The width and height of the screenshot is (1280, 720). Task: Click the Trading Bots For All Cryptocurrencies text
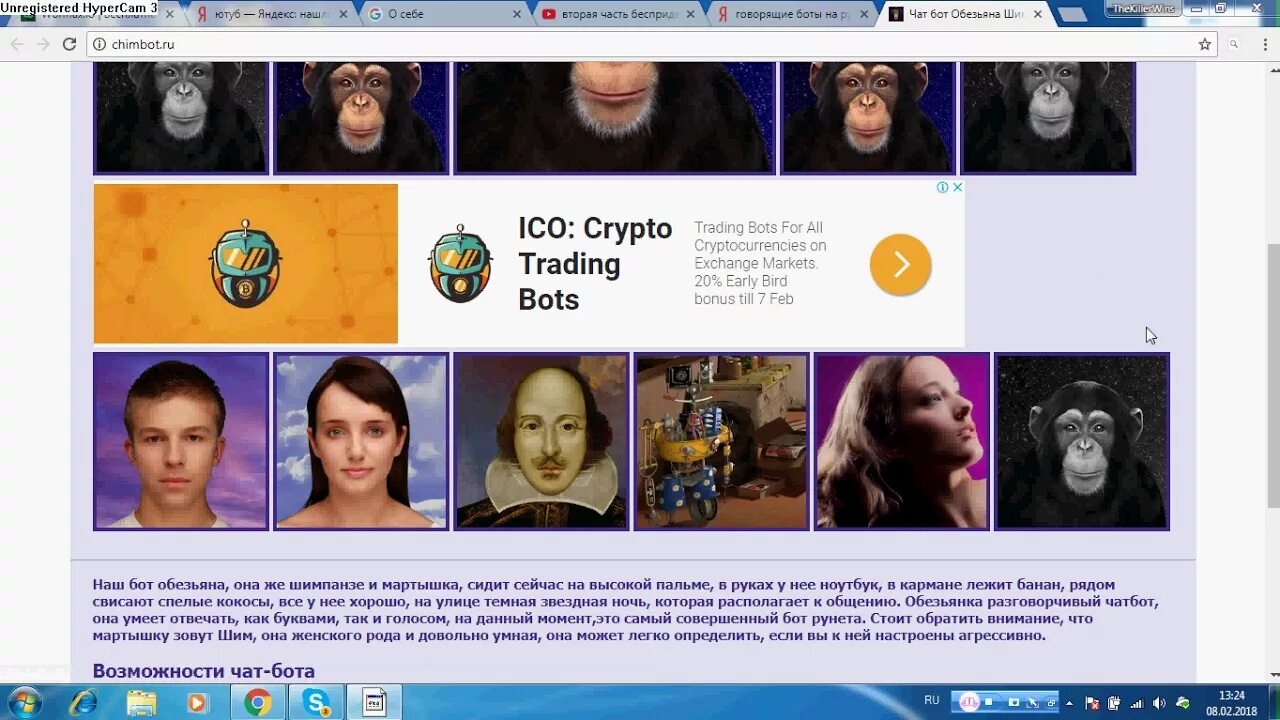pos(760,263)
